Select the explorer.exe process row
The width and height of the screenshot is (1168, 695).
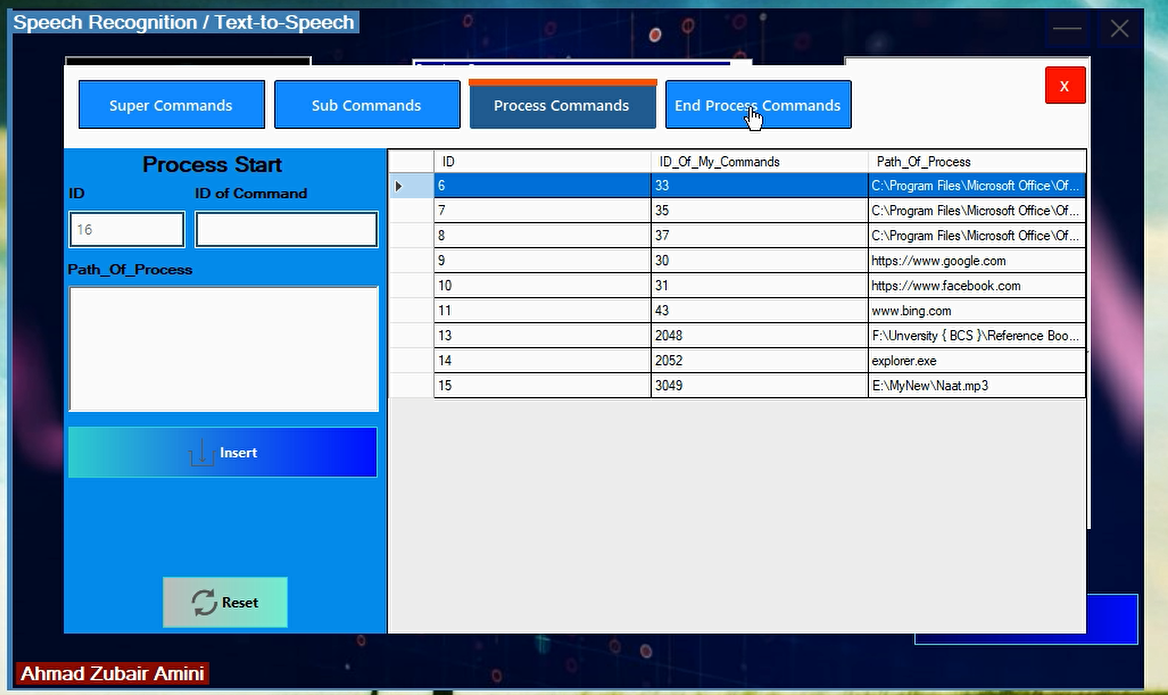976,361
